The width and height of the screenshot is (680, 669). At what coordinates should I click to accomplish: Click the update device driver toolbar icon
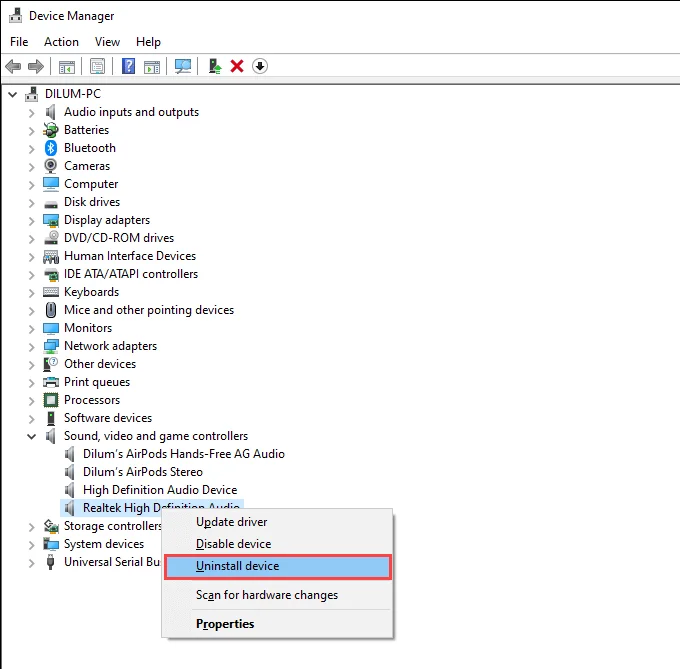click(215, 66)
